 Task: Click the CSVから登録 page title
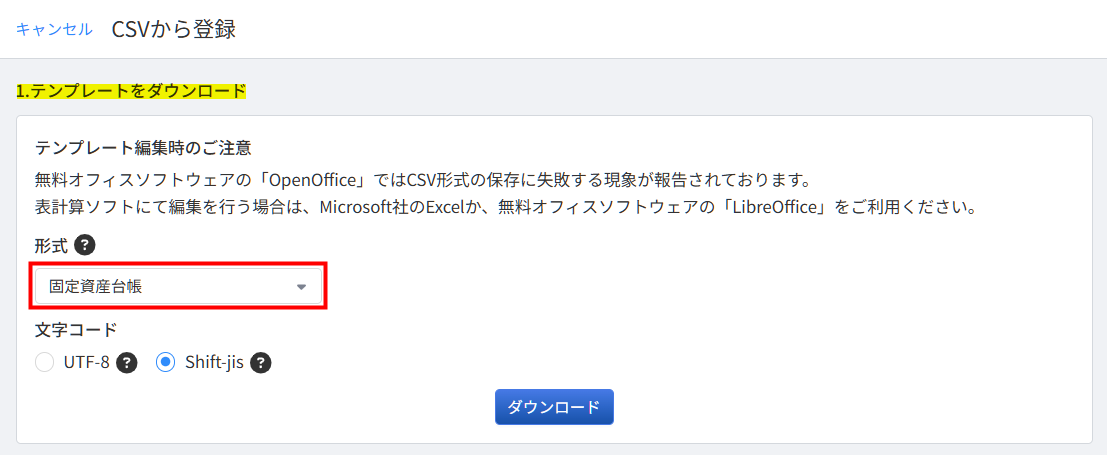pyautogui.click(x=174, y=30)
